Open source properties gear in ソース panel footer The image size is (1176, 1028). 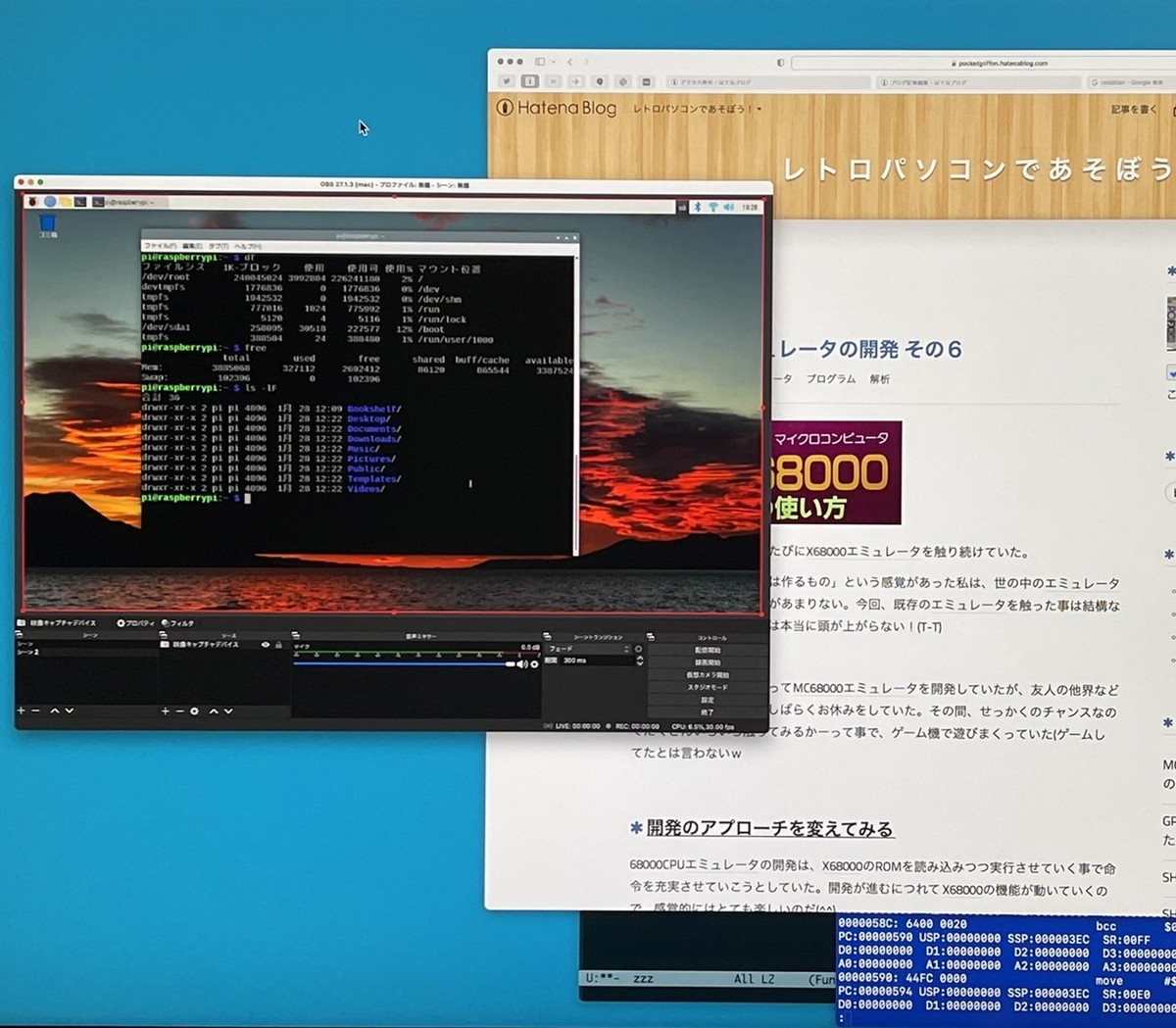(194, 710)
